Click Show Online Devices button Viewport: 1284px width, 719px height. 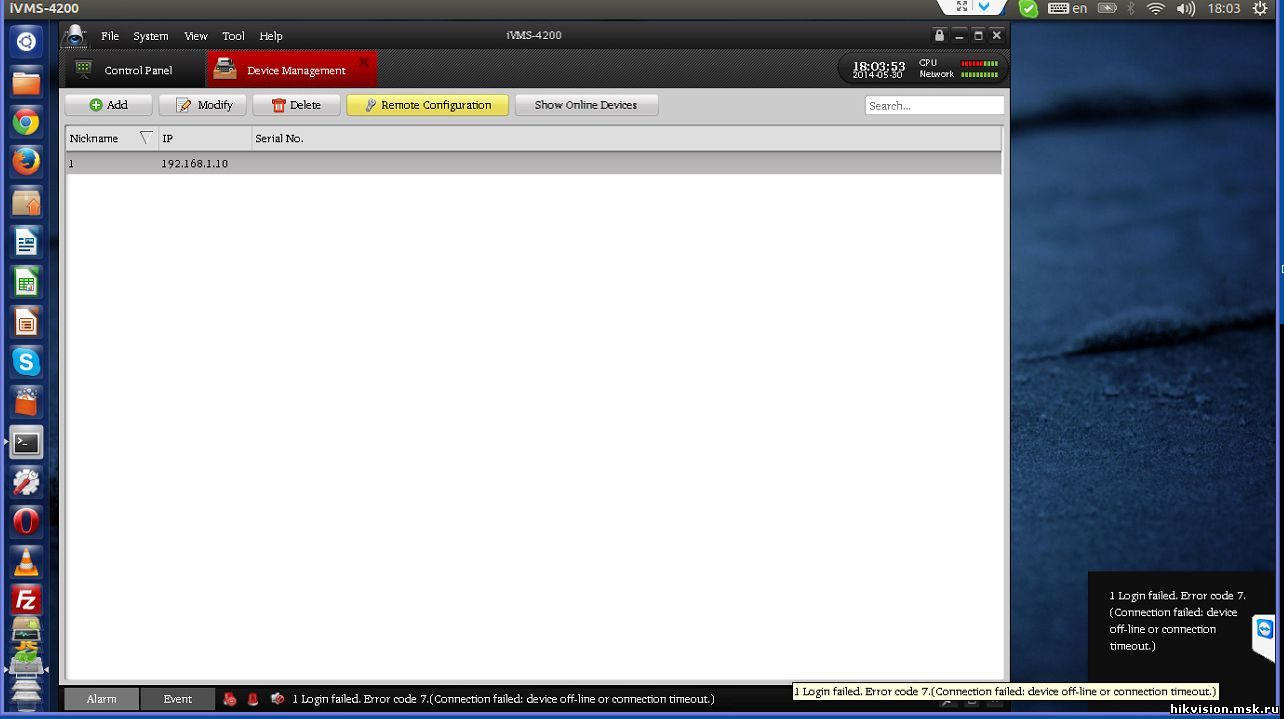(586, 105)
